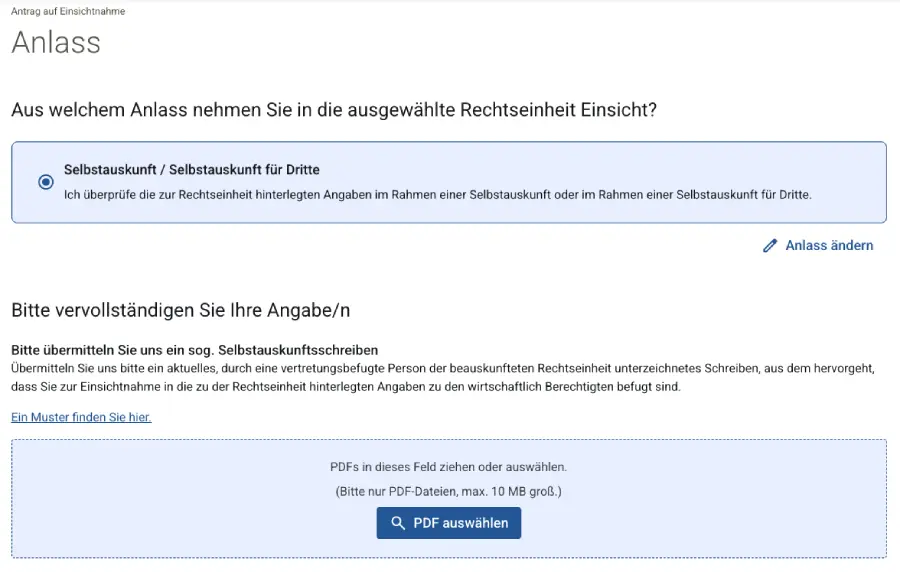Click the Anlass ändern link text
The height and width of the screenshot is (572, 900).
tap(829, 246)
